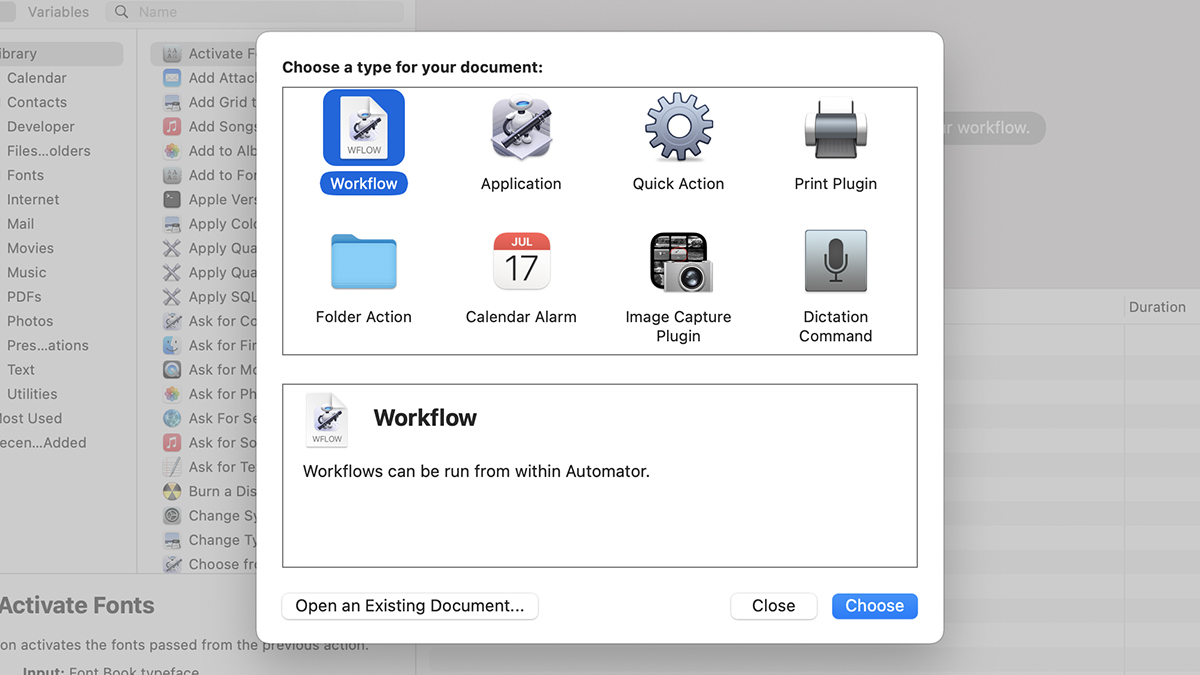Screen dimensions: 1200x675
Task: Click the Duration column header
Action: point(1157,307)
